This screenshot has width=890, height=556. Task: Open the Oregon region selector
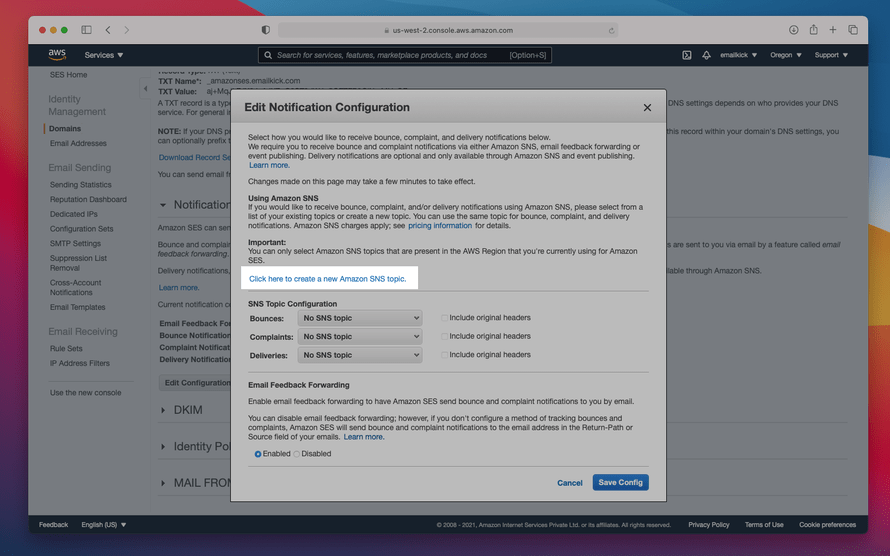click(x=786, y=55)
